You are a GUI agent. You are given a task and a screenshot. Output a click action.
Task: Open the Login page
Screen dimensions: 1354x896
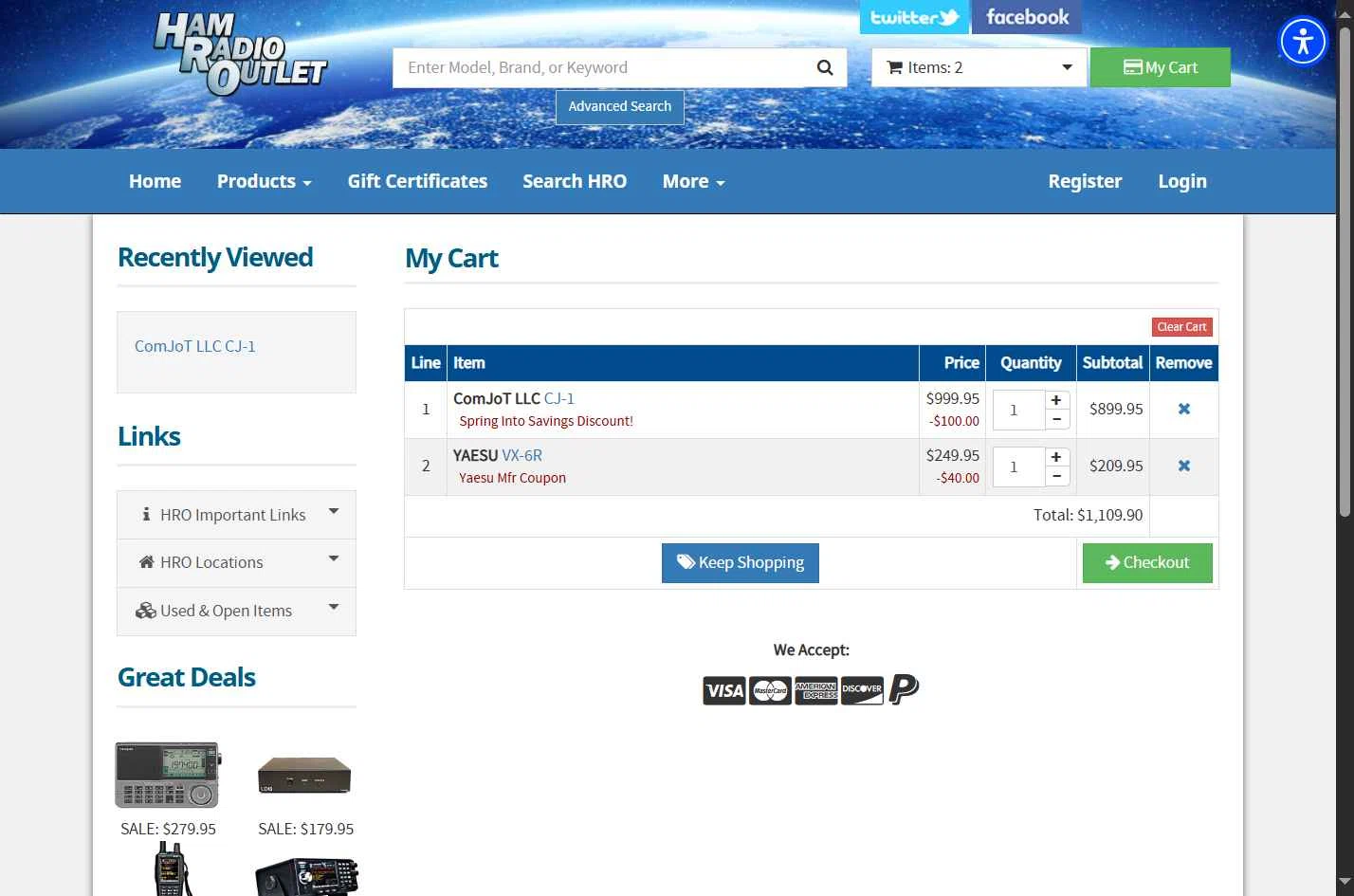(1182, 181)
